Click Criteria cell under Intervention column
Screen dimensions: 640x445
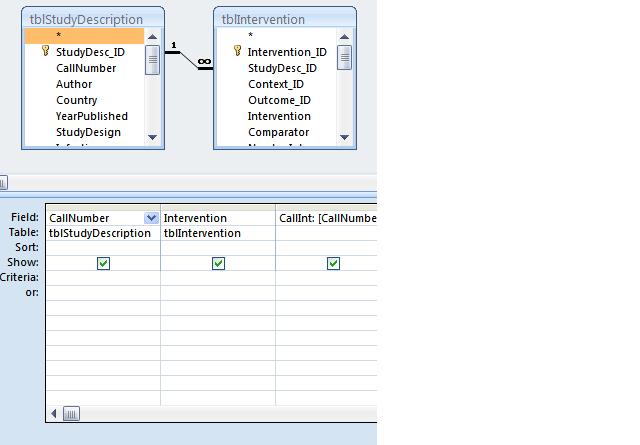tap(218, 278)
